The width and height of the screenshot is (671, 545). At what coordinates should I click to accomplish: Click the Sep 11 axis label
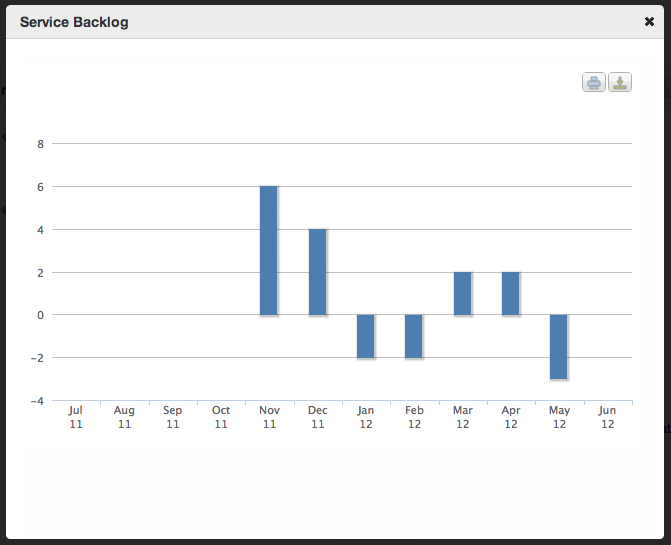pos(172,417)
